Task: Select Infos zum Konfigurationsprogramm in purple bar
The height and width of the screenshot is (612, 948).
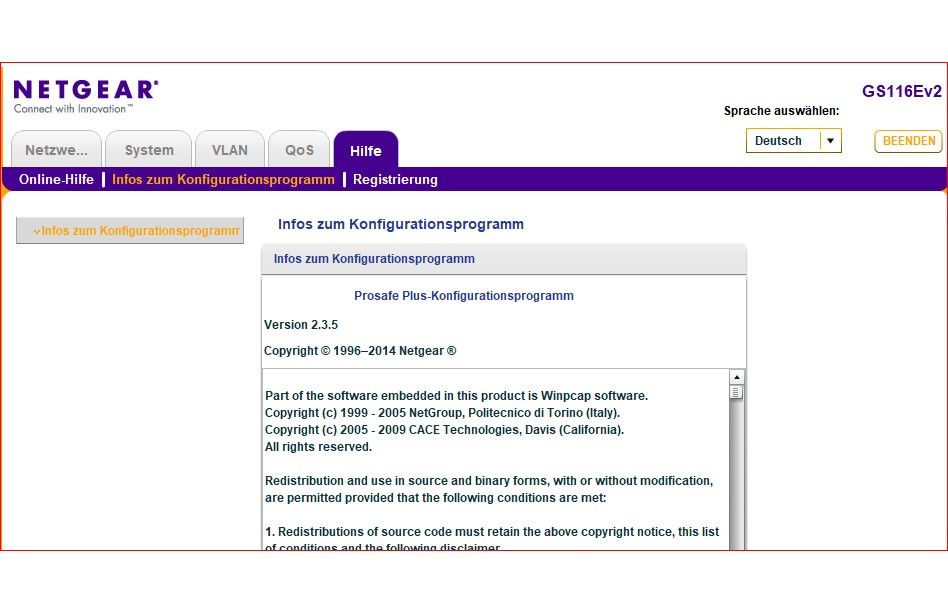Action: click(223, 180)
